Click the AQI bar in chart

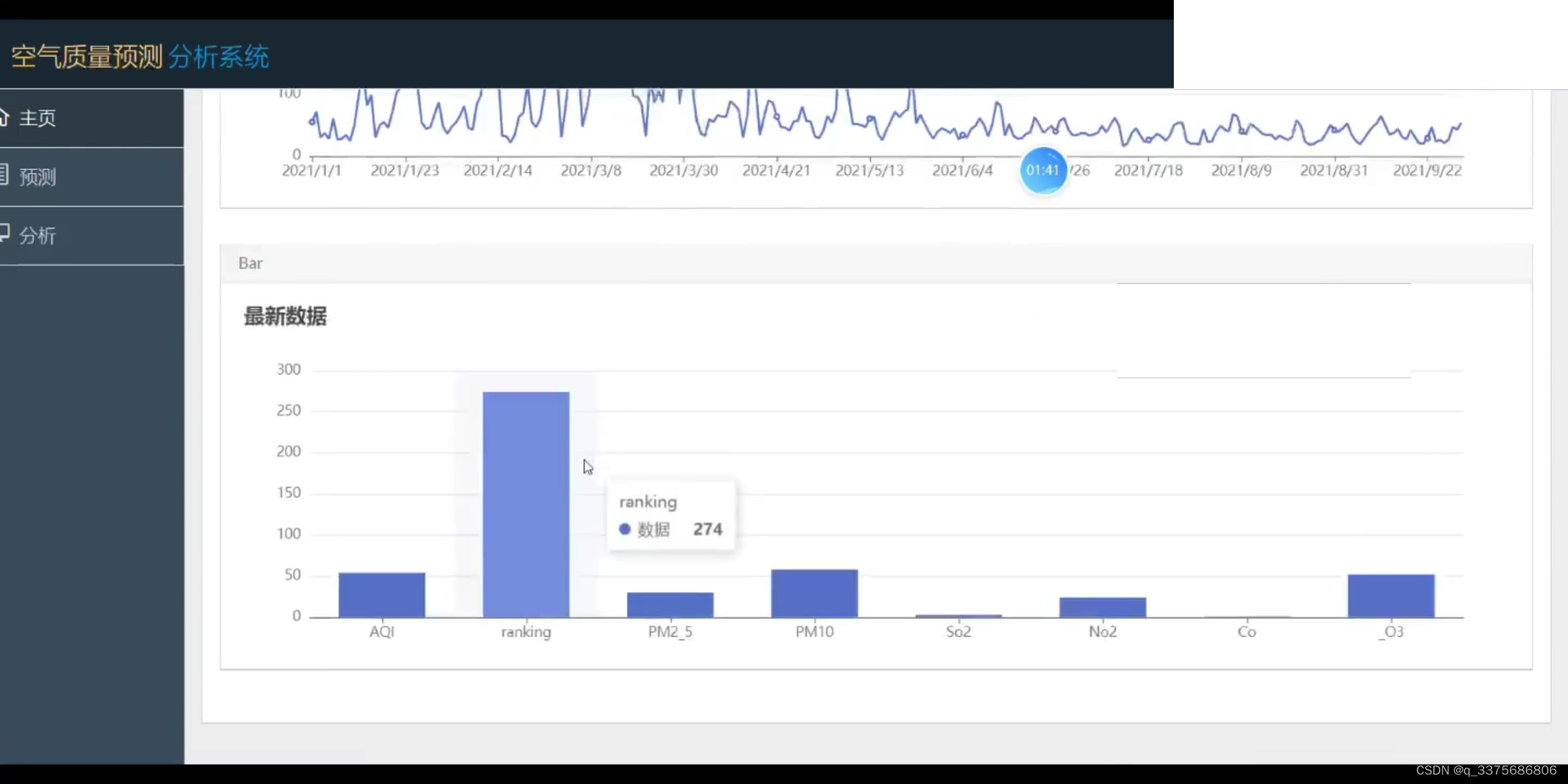pos(381,595)
